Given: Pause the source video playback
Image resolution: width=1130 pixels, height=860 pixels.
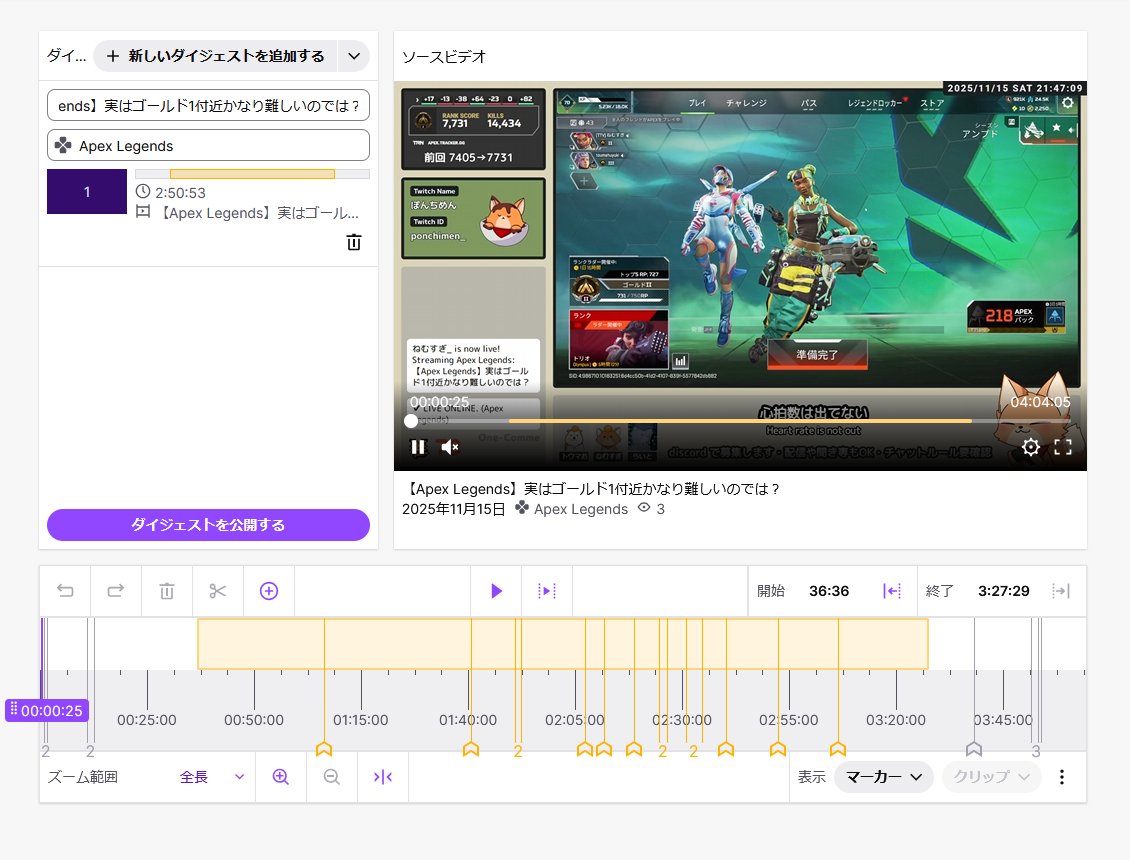Looking at the screenshot, I should tap(418, 447).
